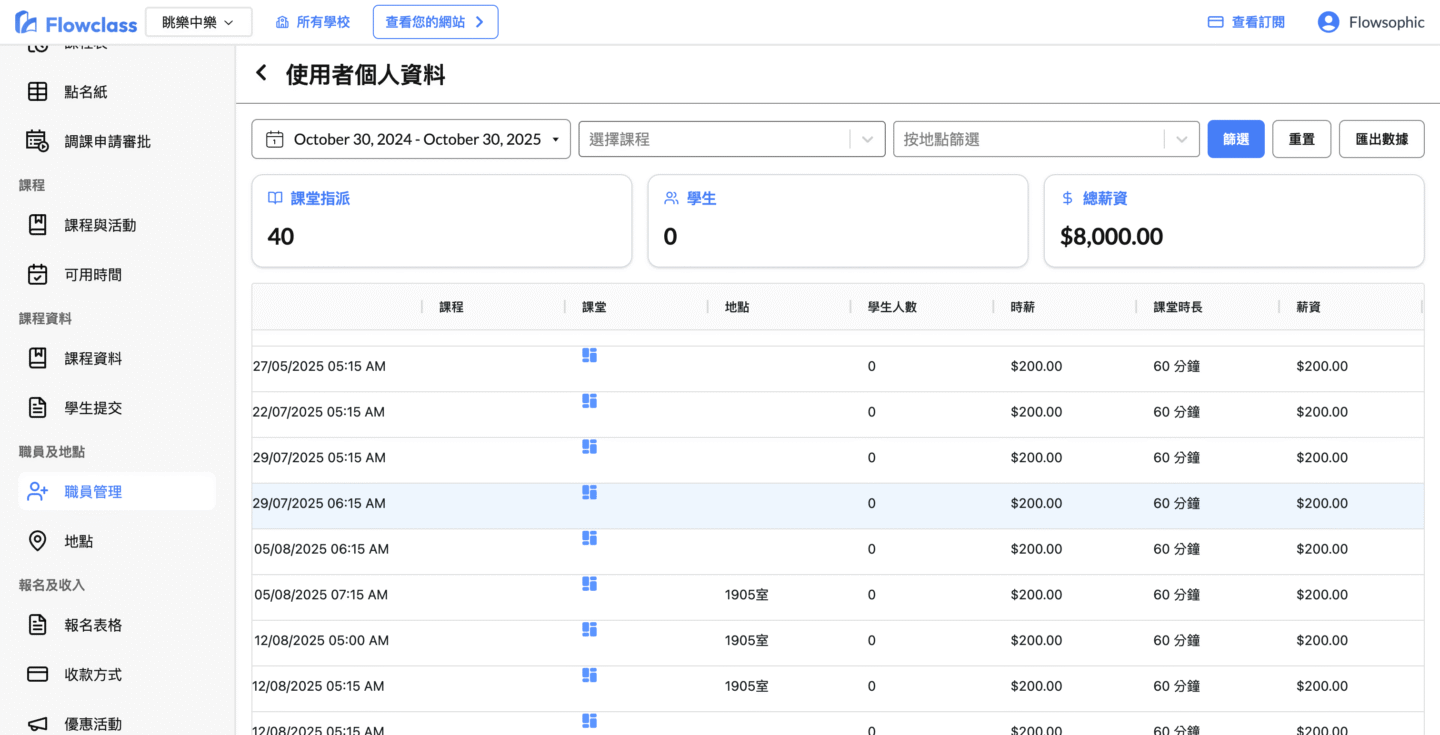The height and width of the screenshot is (735, 1440).
Task: Click the blue 篩選 filter button
Action: [x=1236, y=139]
